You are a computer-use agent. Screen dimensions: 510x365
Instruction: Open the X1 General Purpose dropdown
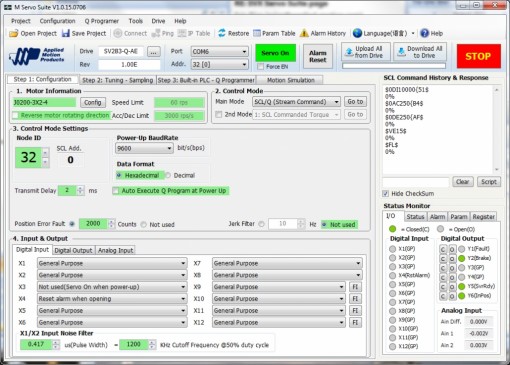point(112,263)
